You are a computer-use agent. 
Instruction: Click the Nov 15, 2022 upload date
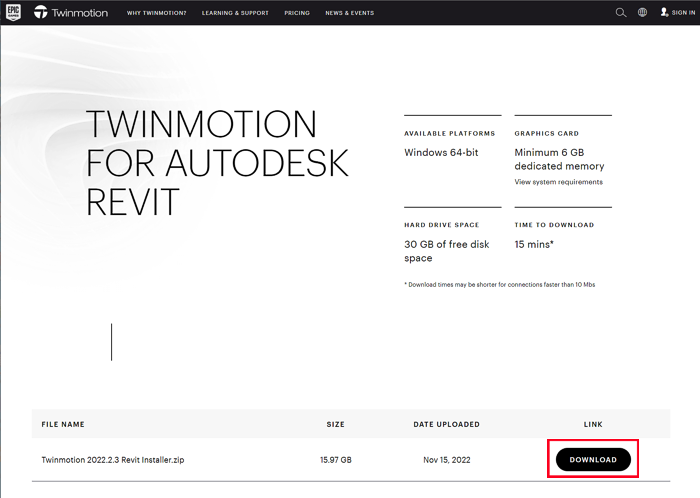(446, 459)
